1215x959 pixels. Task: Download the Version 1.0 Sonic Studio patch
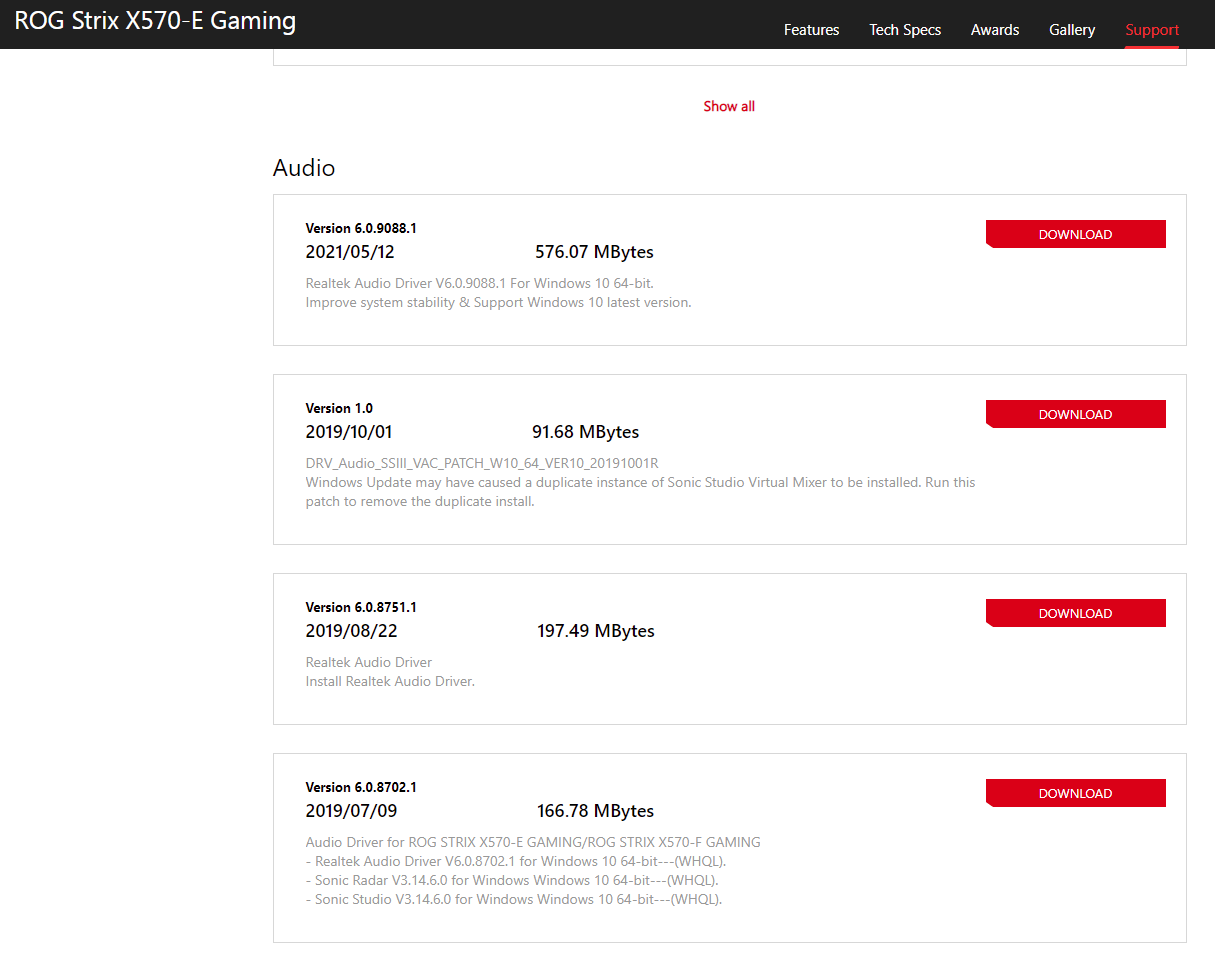point(1075,414)
